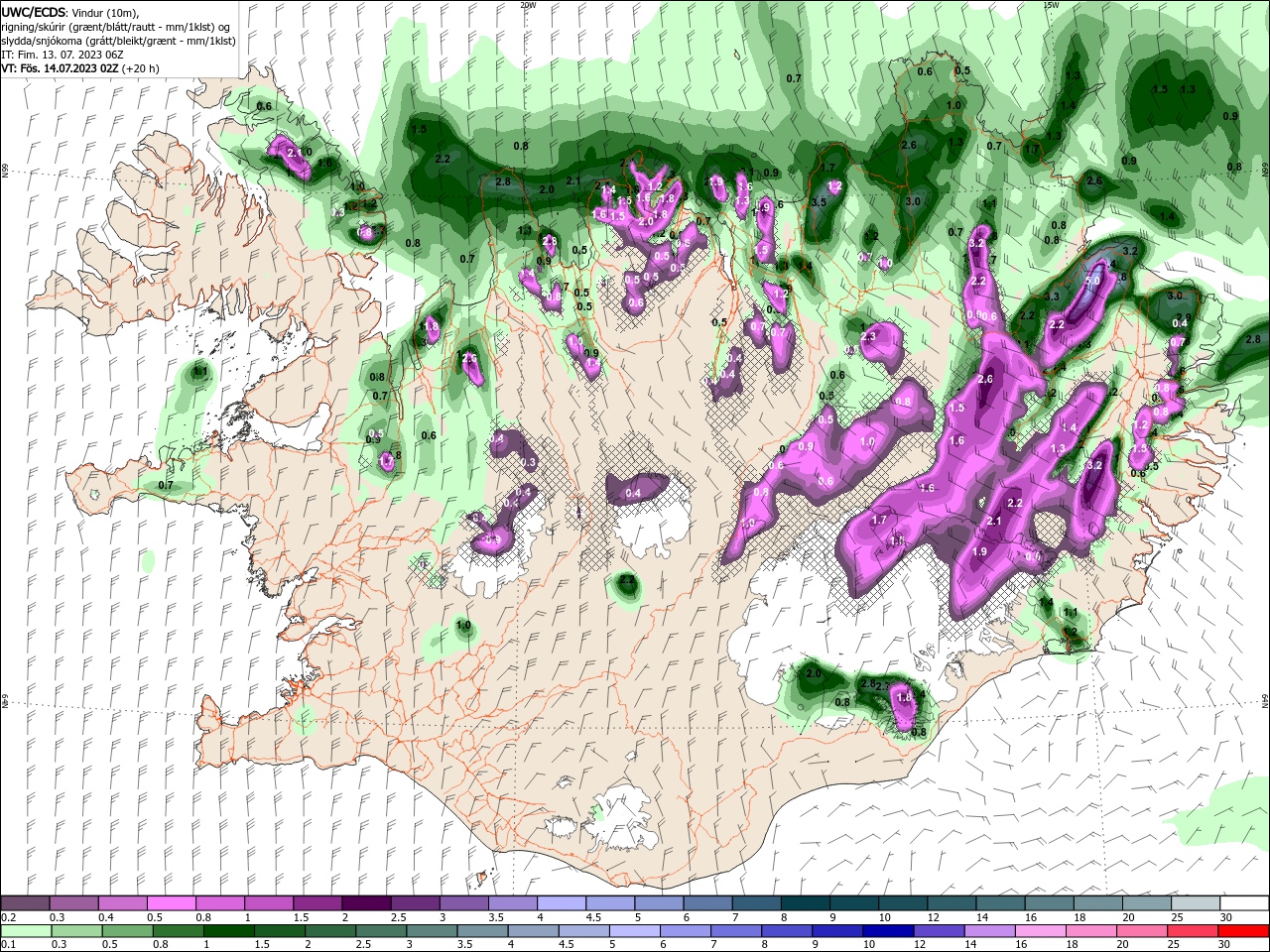Viewport: 1270px width, 952px height.
Task: Pick the 1.5–2 magenta-purple sleet/snow legend swatch
Action: (x=317, y=903)
